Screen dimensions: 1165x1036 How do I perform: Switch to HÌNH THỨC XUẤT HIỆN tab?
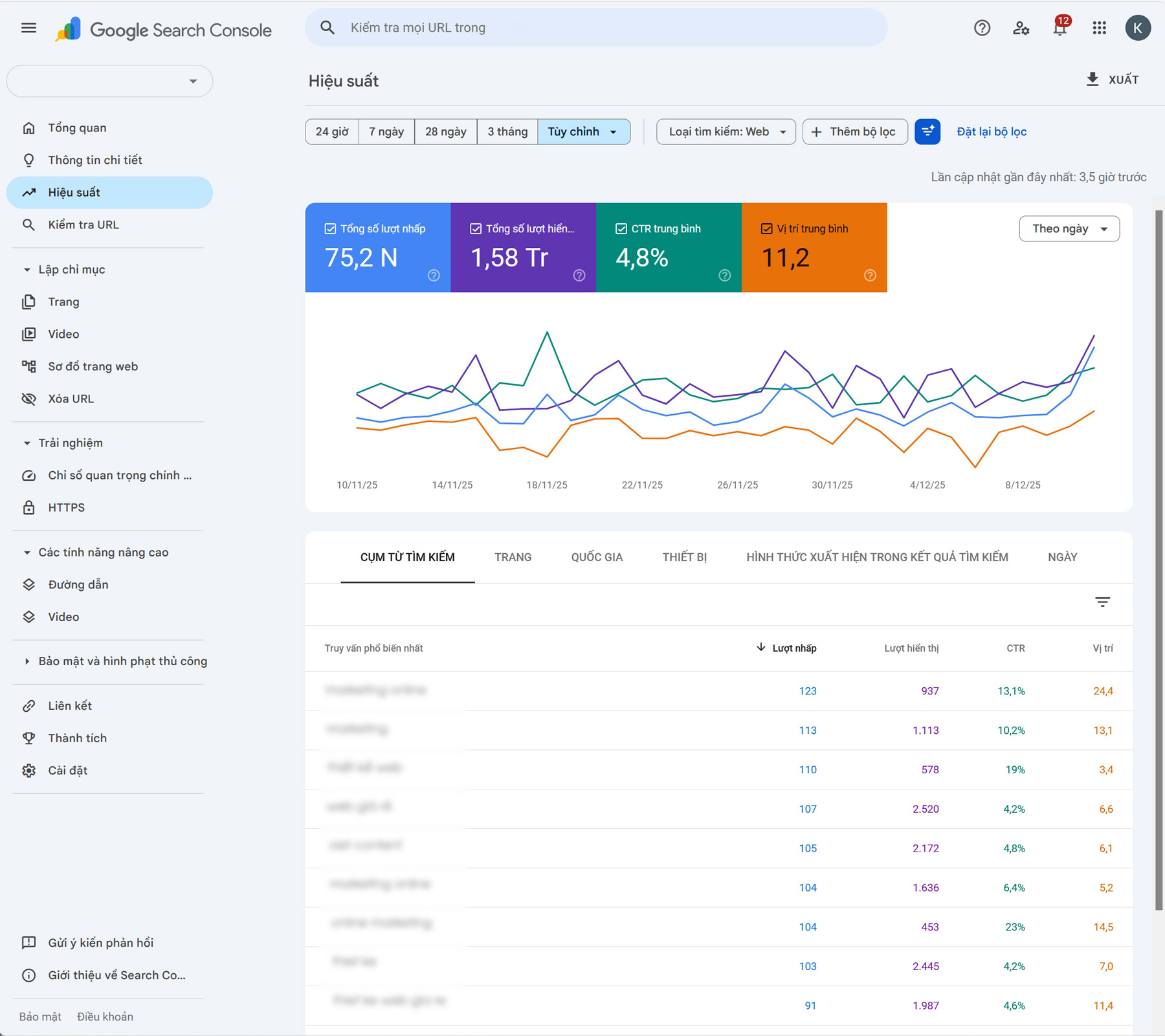coord(877,557)
